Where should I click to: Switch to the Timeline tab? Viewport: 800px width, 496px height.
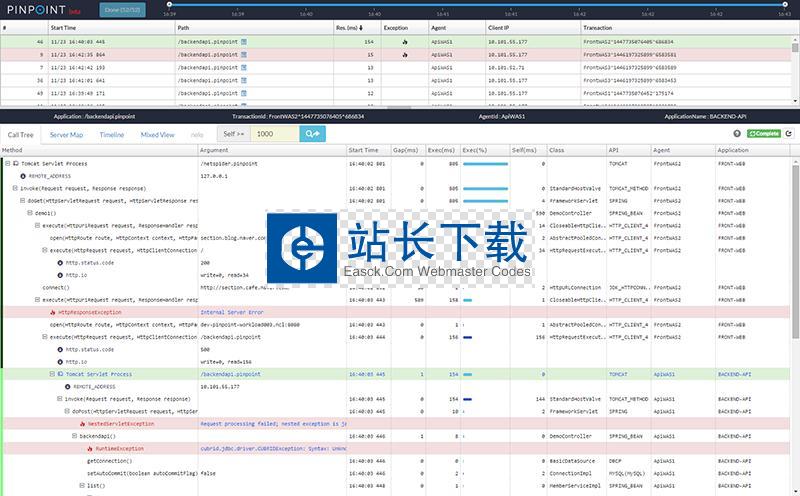[x=112, y=134]
